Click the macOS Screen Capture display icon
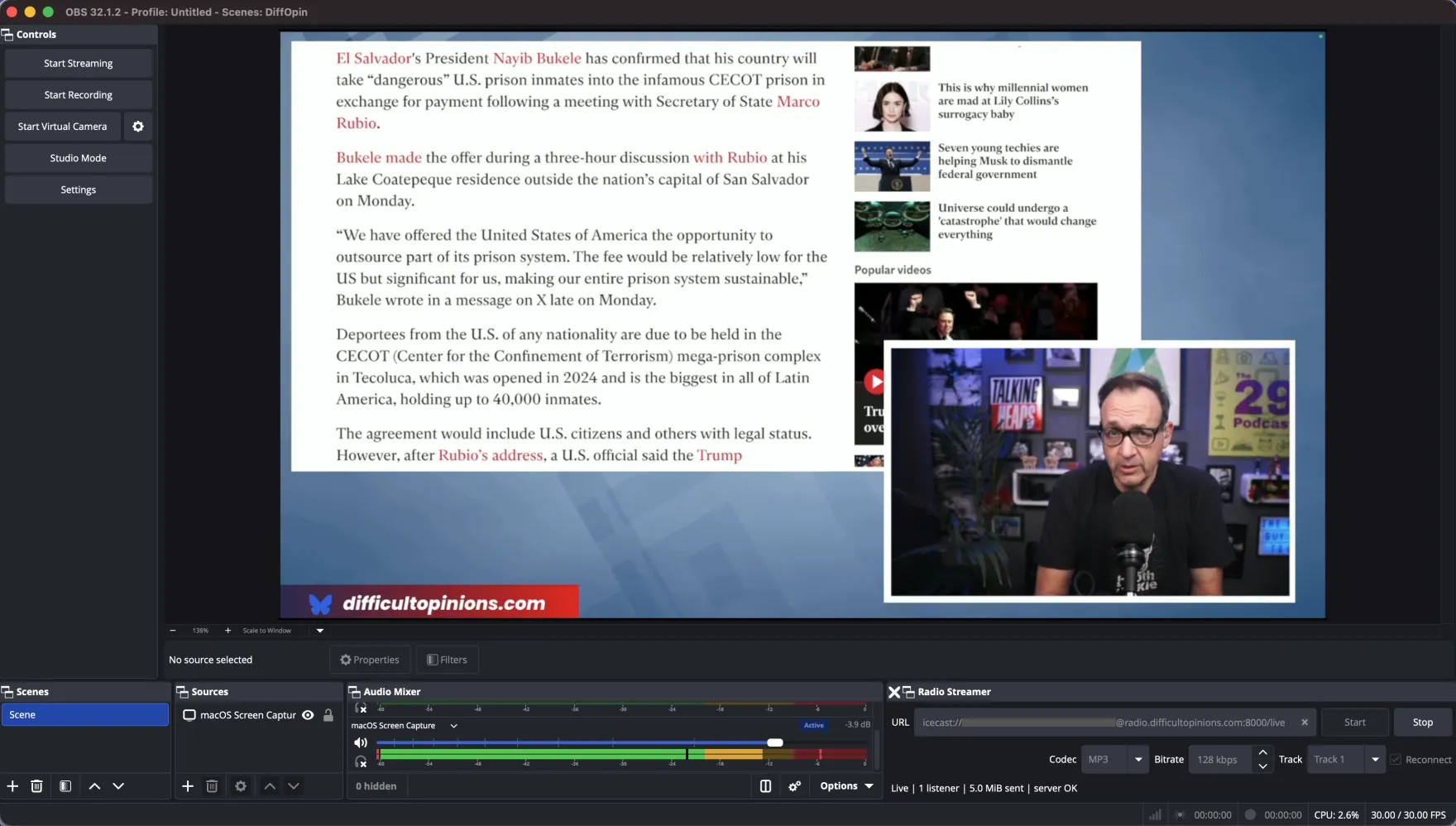Viewport: 1456px width, 826px height. coord(189,715)
